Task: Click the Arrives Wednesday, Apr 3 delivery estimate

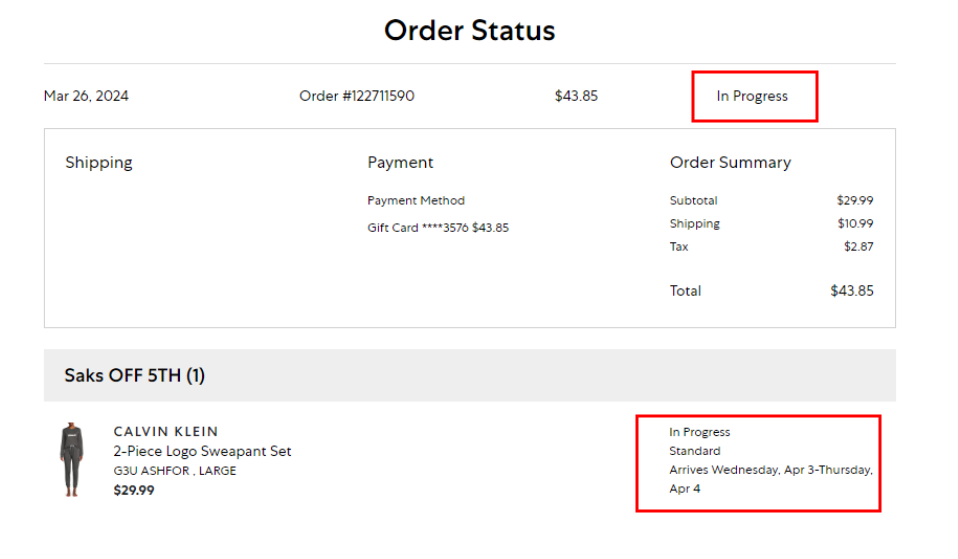Action: point(770,470)
